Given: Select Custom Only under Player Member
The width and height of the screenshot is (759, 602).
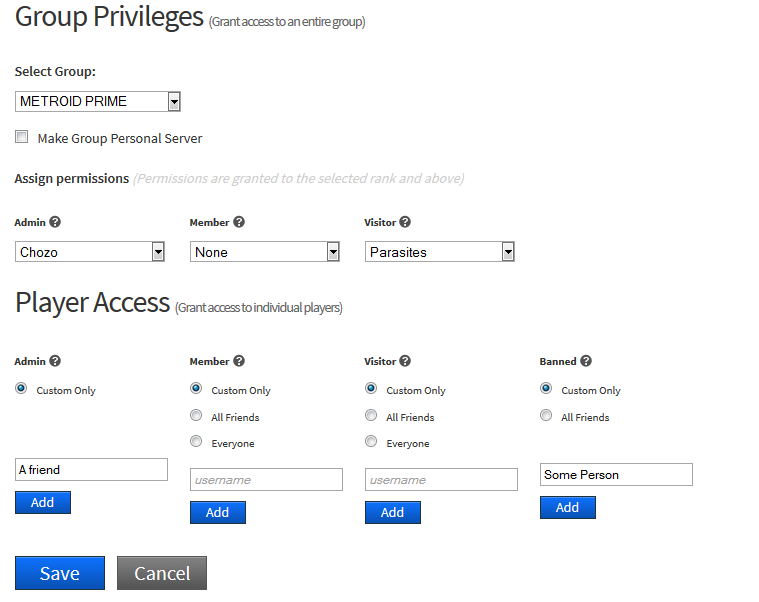Looking at the screenshot, I should [196, 388].
